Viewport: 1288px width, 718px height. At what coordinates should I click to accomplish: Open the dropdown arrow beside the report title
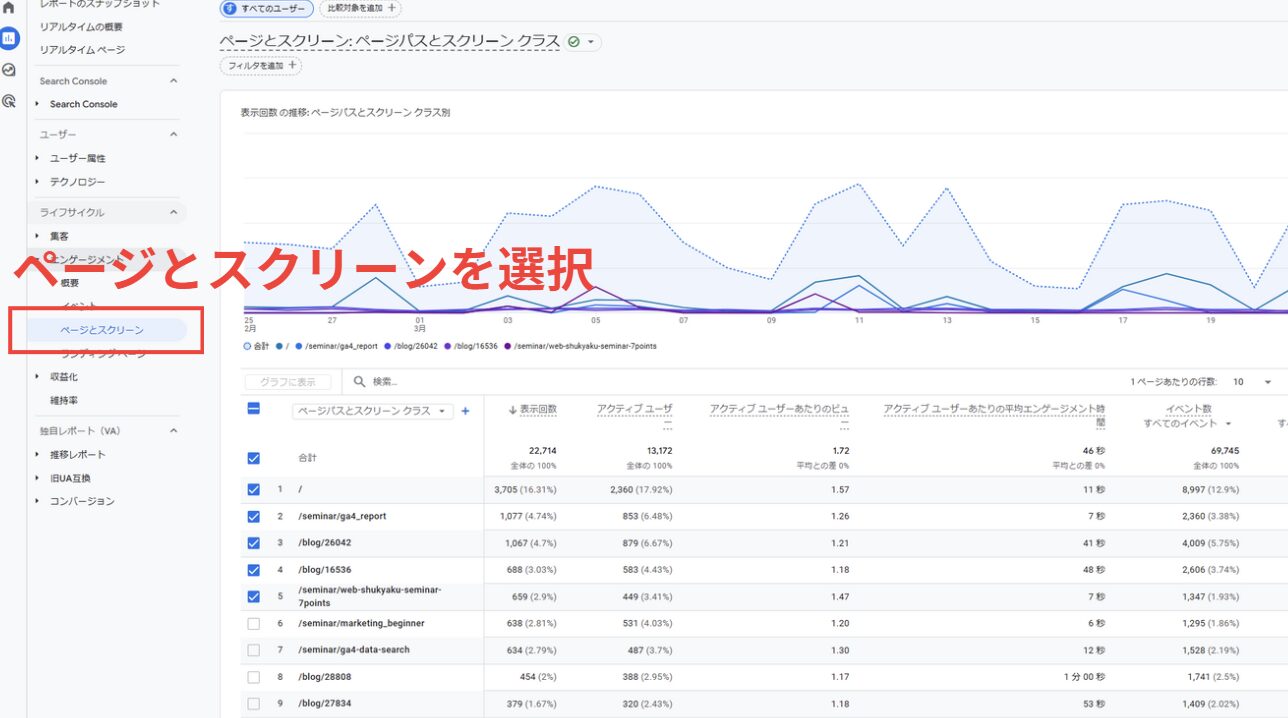591,42
